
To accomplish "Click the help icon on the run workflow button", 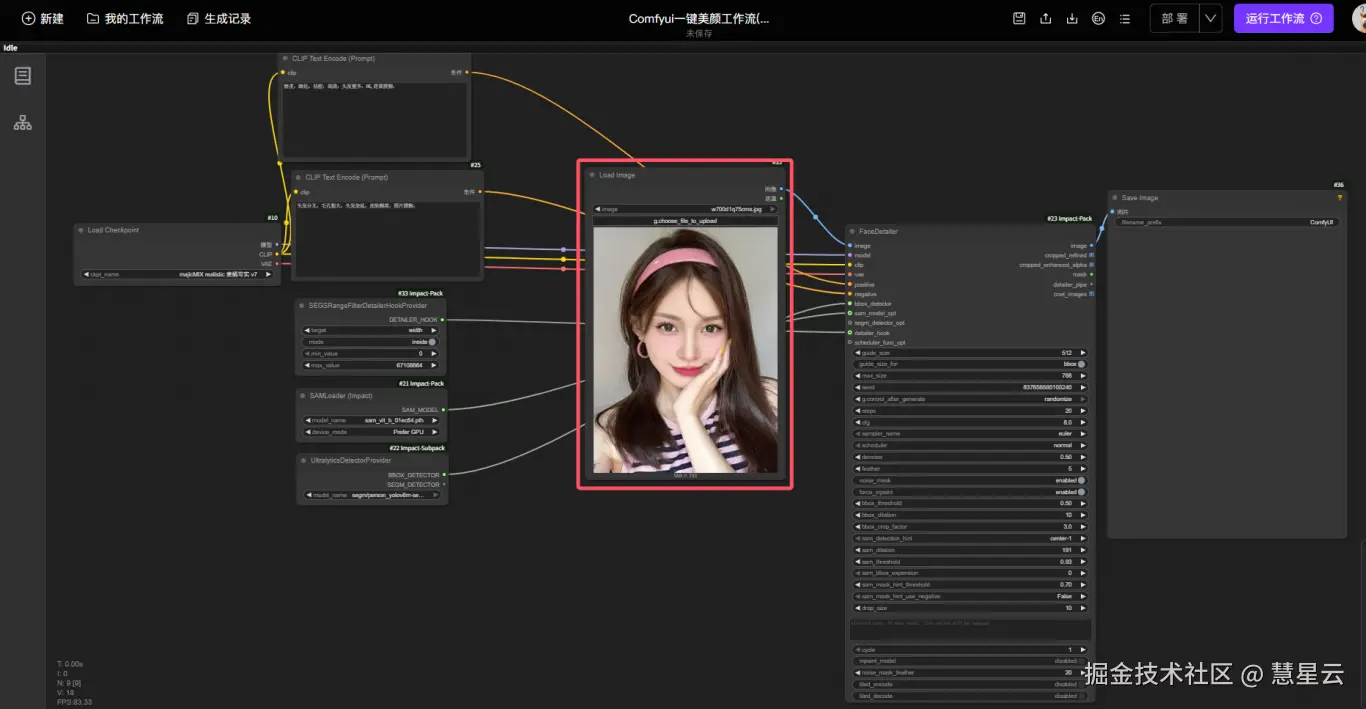I will pos(1316,18).
